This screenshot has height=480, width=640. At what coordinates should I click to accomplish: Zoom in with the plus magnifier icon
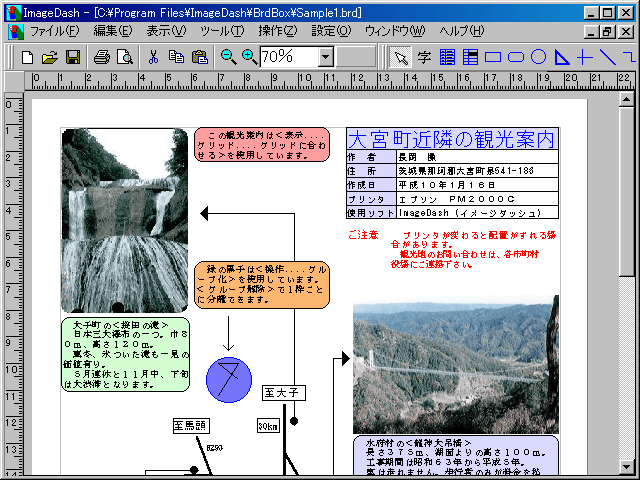(249, 57)
